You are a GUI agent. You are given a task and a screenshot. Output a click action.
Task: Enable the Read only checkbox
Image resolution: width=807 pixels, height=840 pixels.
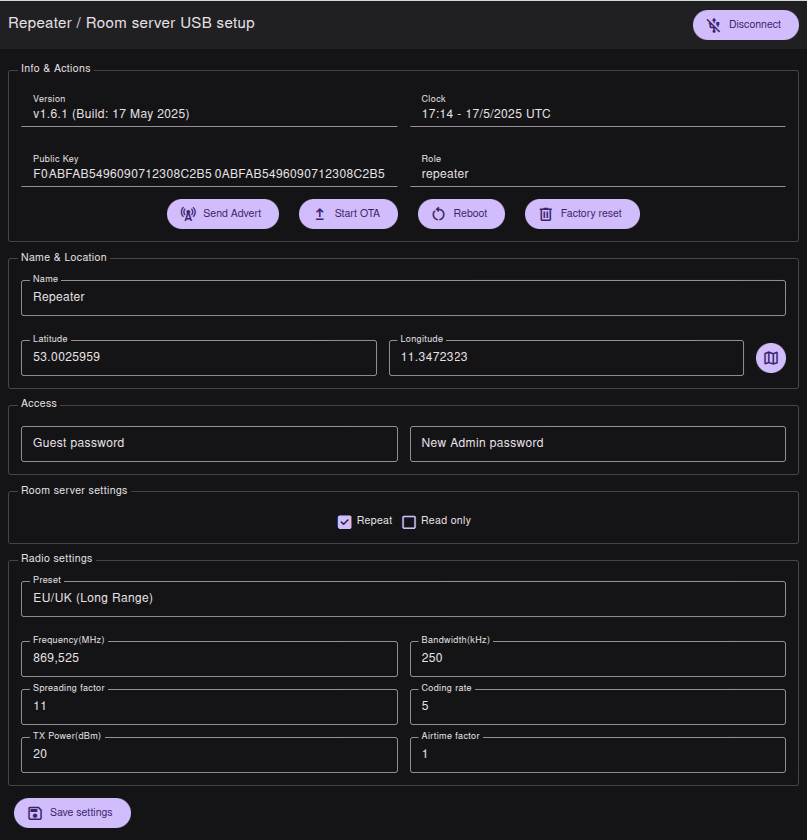(409, 521)
